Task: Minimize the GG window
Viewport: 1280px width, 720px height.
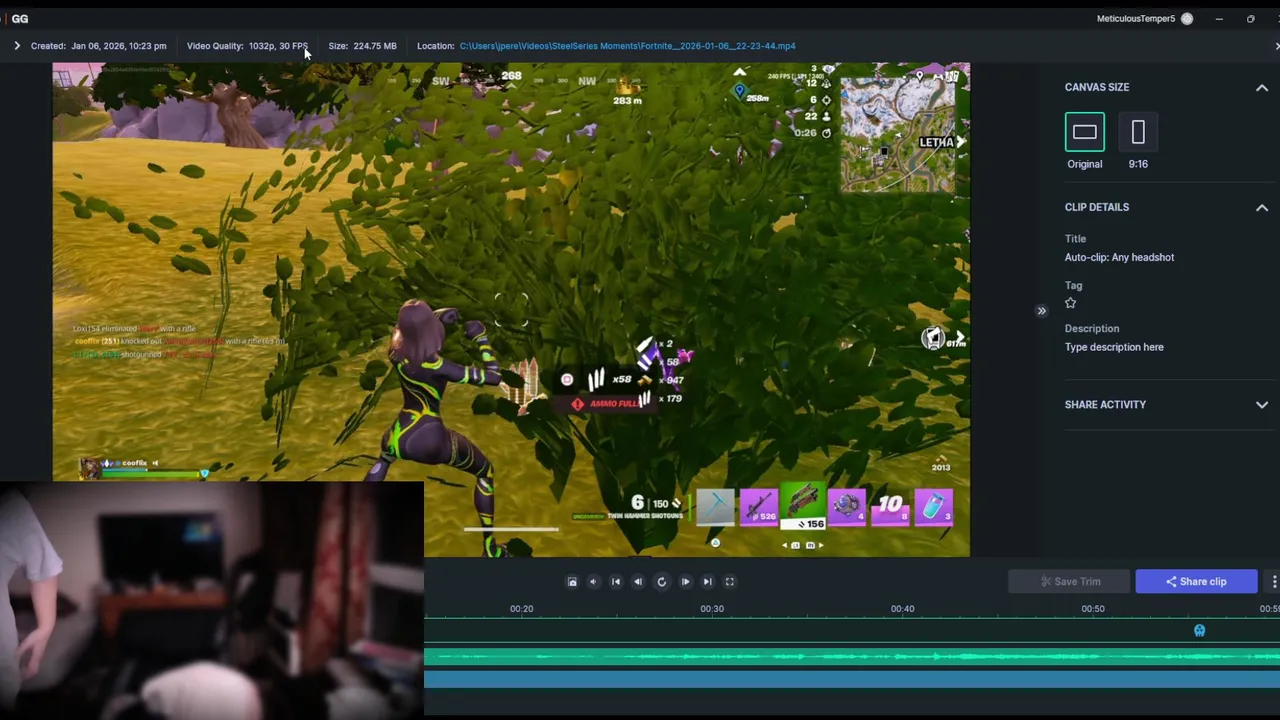Action: (1219, 19)
